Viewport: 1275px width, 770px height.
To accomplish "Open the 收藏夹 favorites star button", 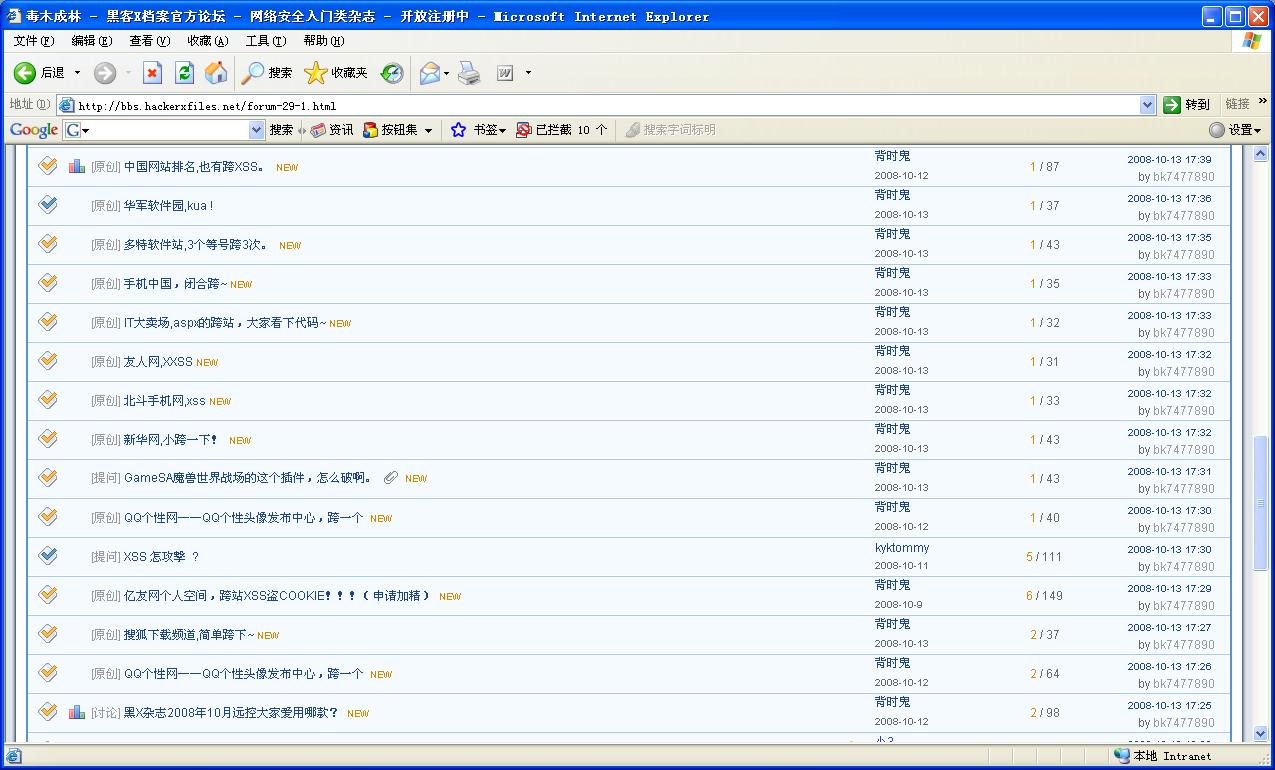I will click(x=337, y=73).
